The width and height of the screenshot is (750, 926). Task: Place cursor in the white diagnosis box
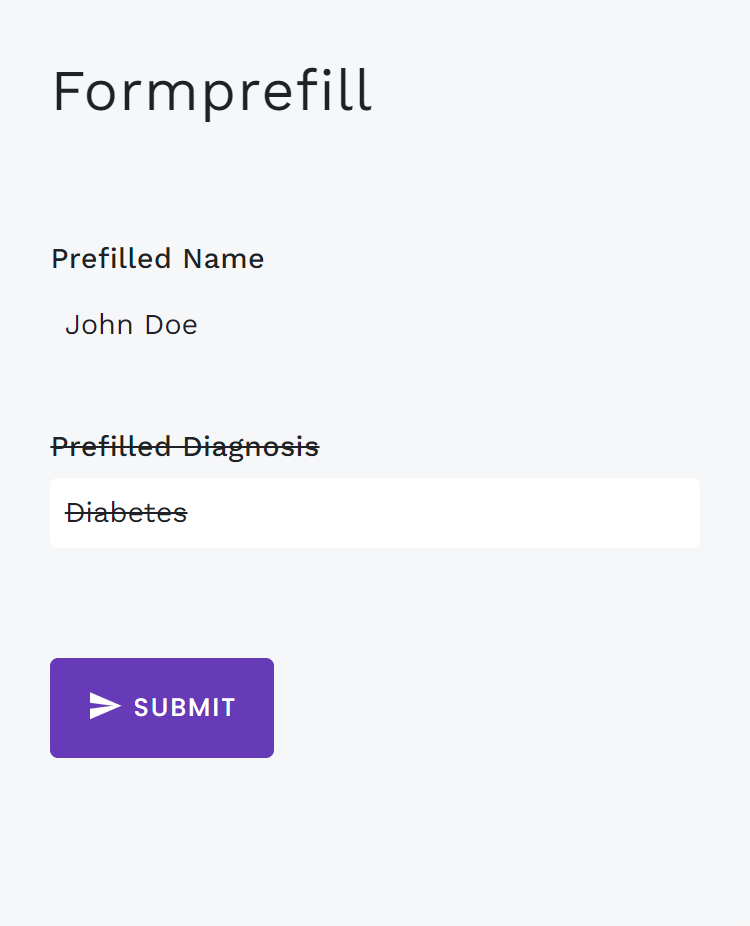[x=375, y=513]
